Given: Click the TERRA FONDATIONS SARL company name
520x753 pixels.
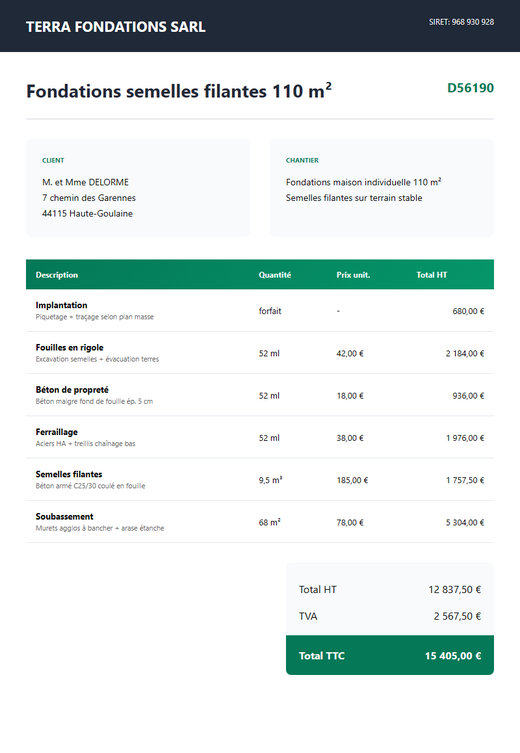Looking at the screenshot, I should coord(116,27).
